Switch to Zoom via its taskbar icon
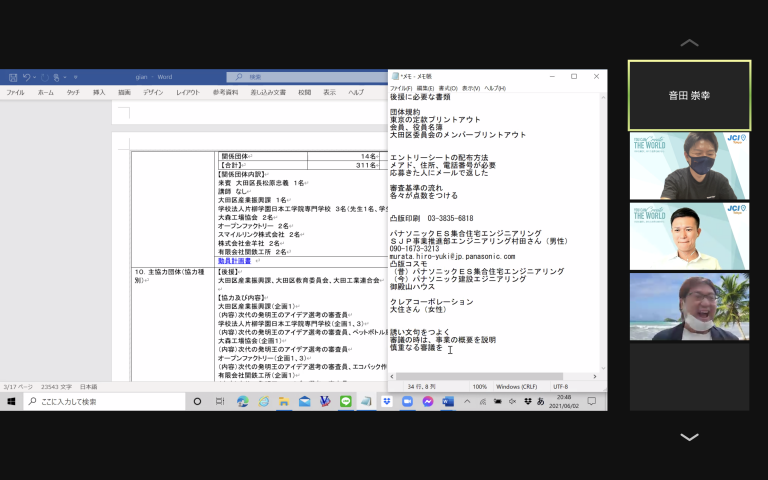Image resolution: width=768 pixels, height=480 pixels. [407, 401]
